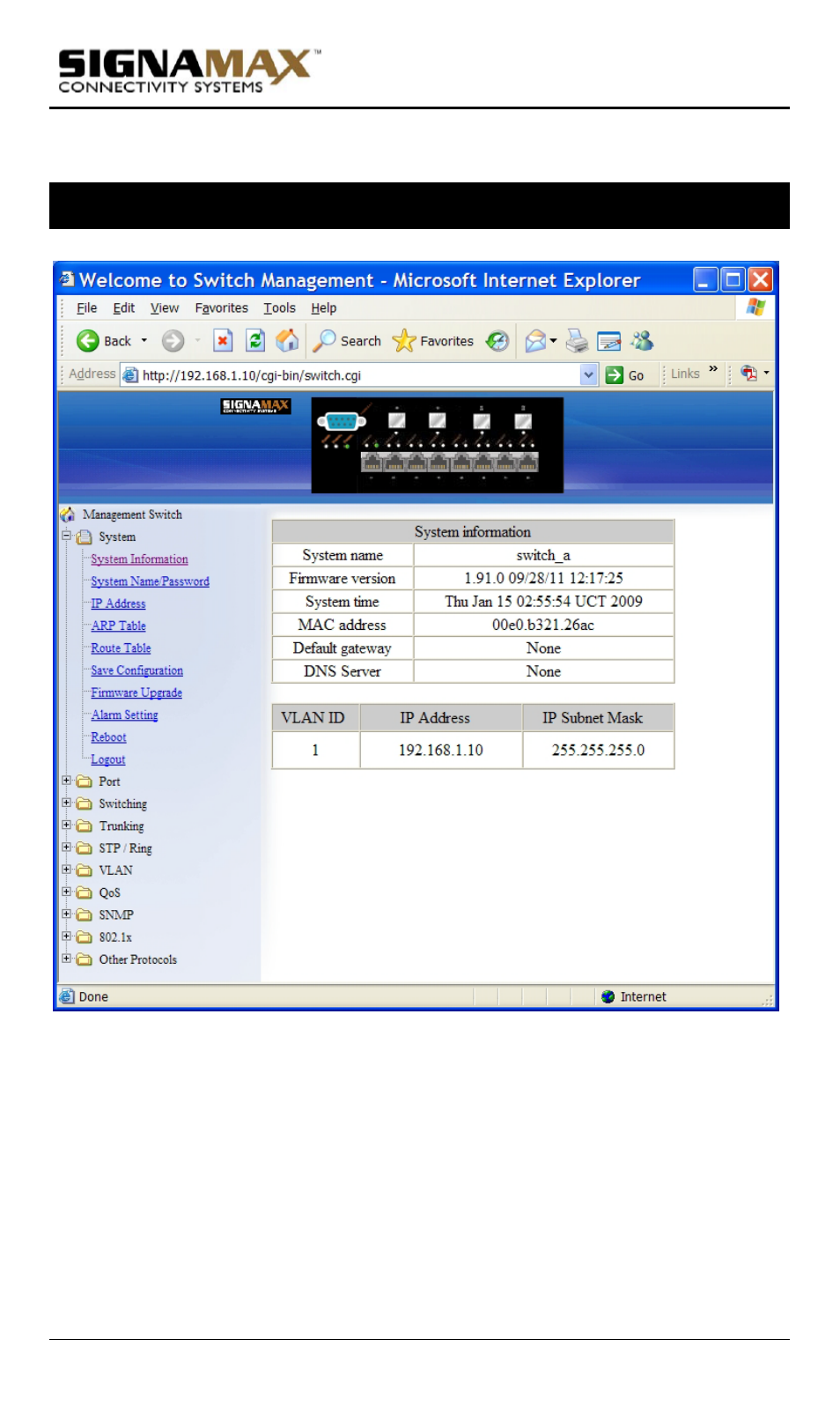Viewport: 840px width, 1414px height.
Task: Click the 802.1x folder icon
Action: pos(85,937)
